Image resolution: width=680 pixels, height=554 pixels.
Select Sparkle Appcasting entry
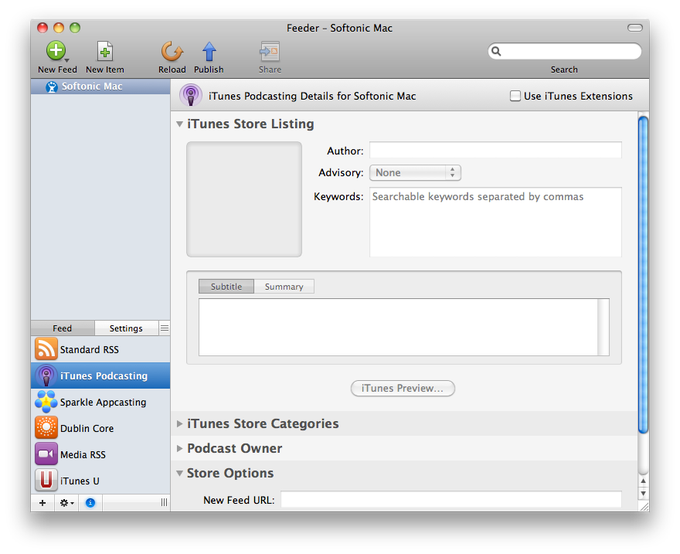[101, 402]
